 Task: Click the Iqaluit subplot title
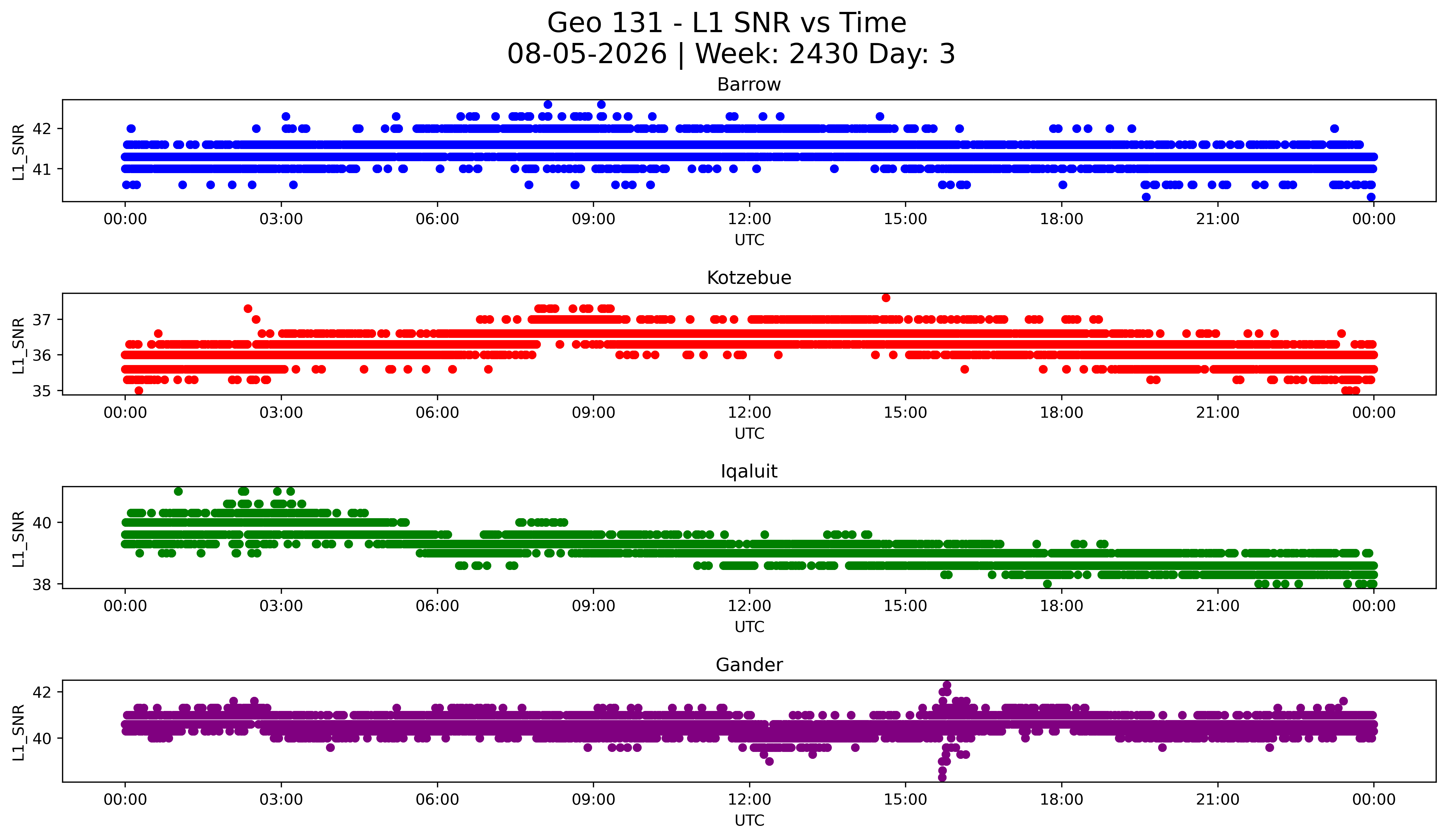click(x=749, y=471)
